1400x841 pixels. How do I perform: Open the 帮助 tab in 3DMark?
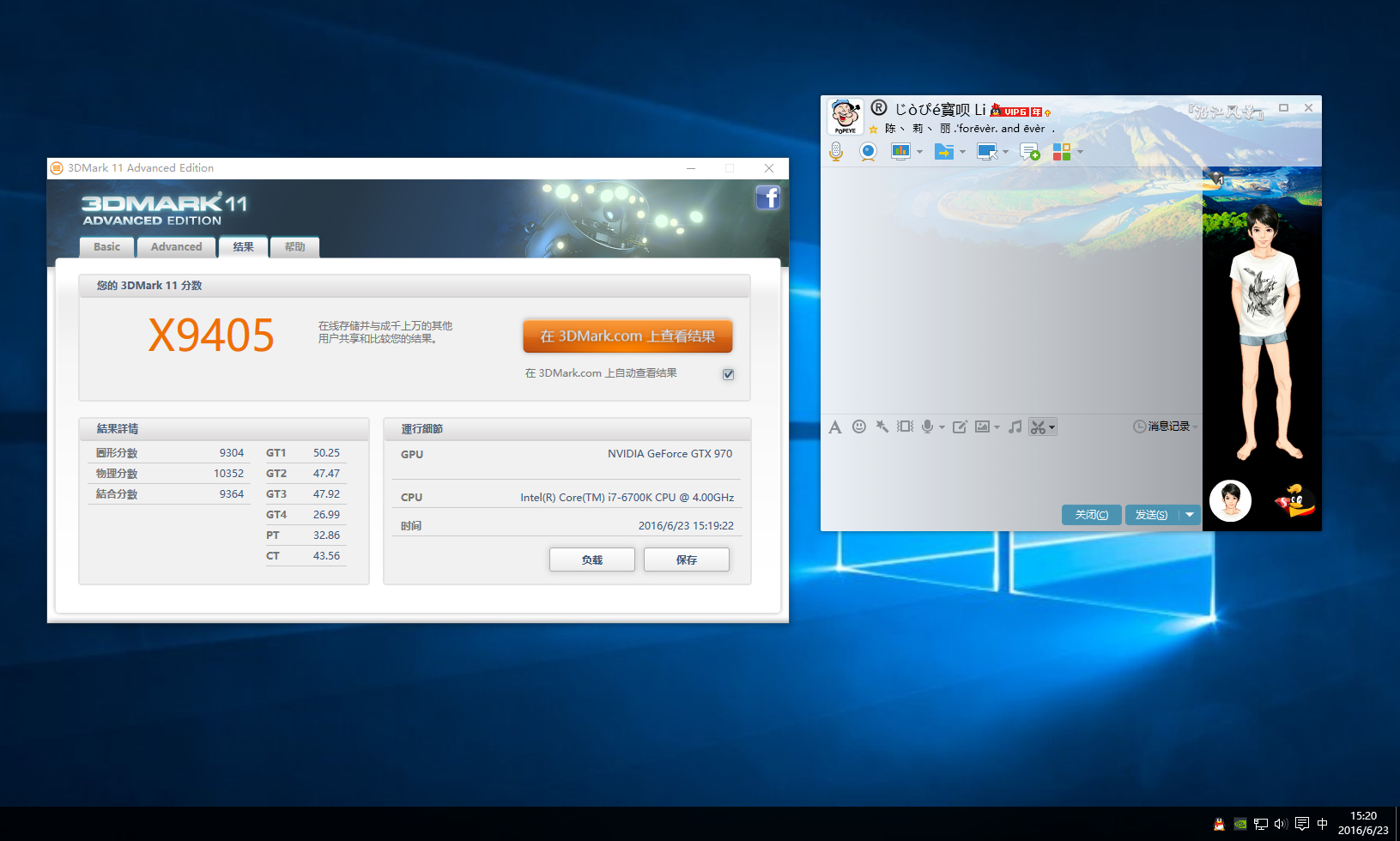tap(294, 247)
